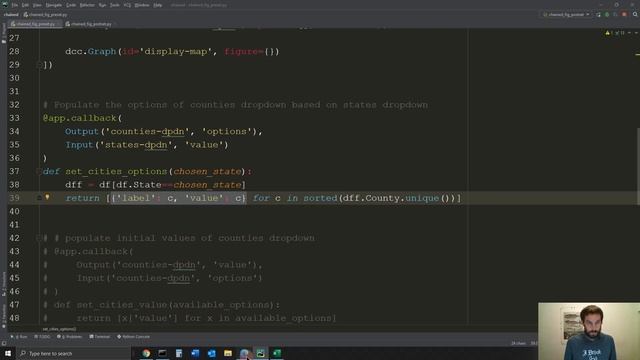
Task: Open the TODO tool window tab
Action: pos(42,337)
